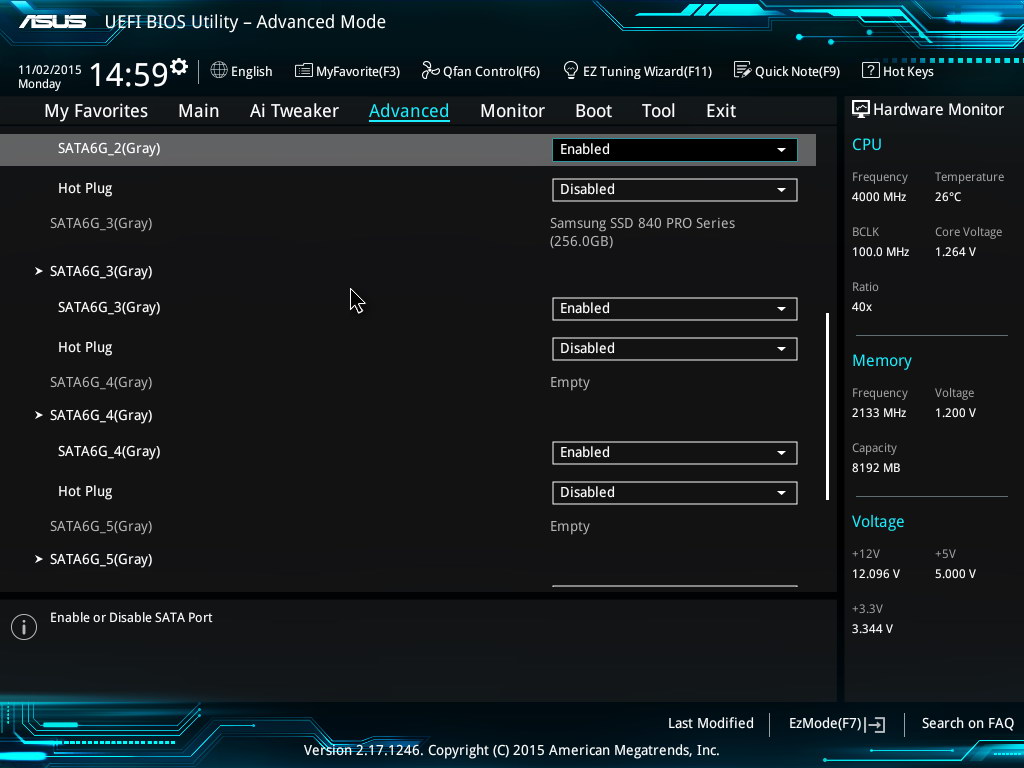Open Qfan Control via the fan icon

tap(430, 70)
